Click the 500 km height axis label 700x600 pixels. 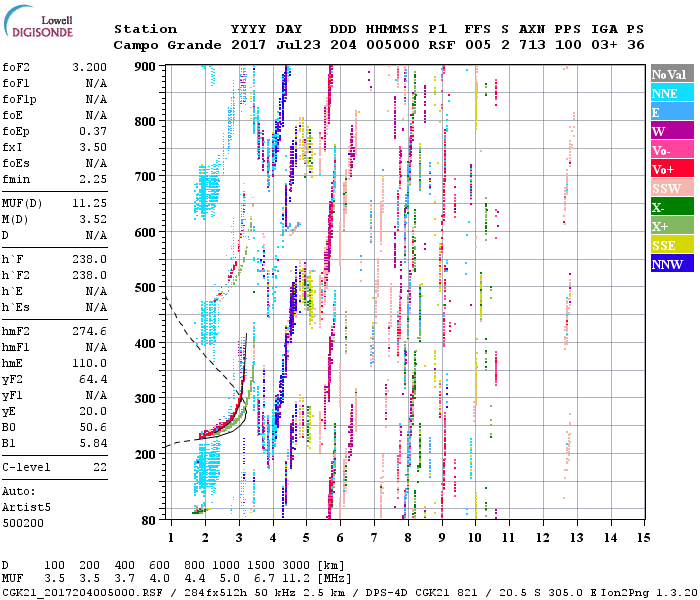click(x=145, y=288)
